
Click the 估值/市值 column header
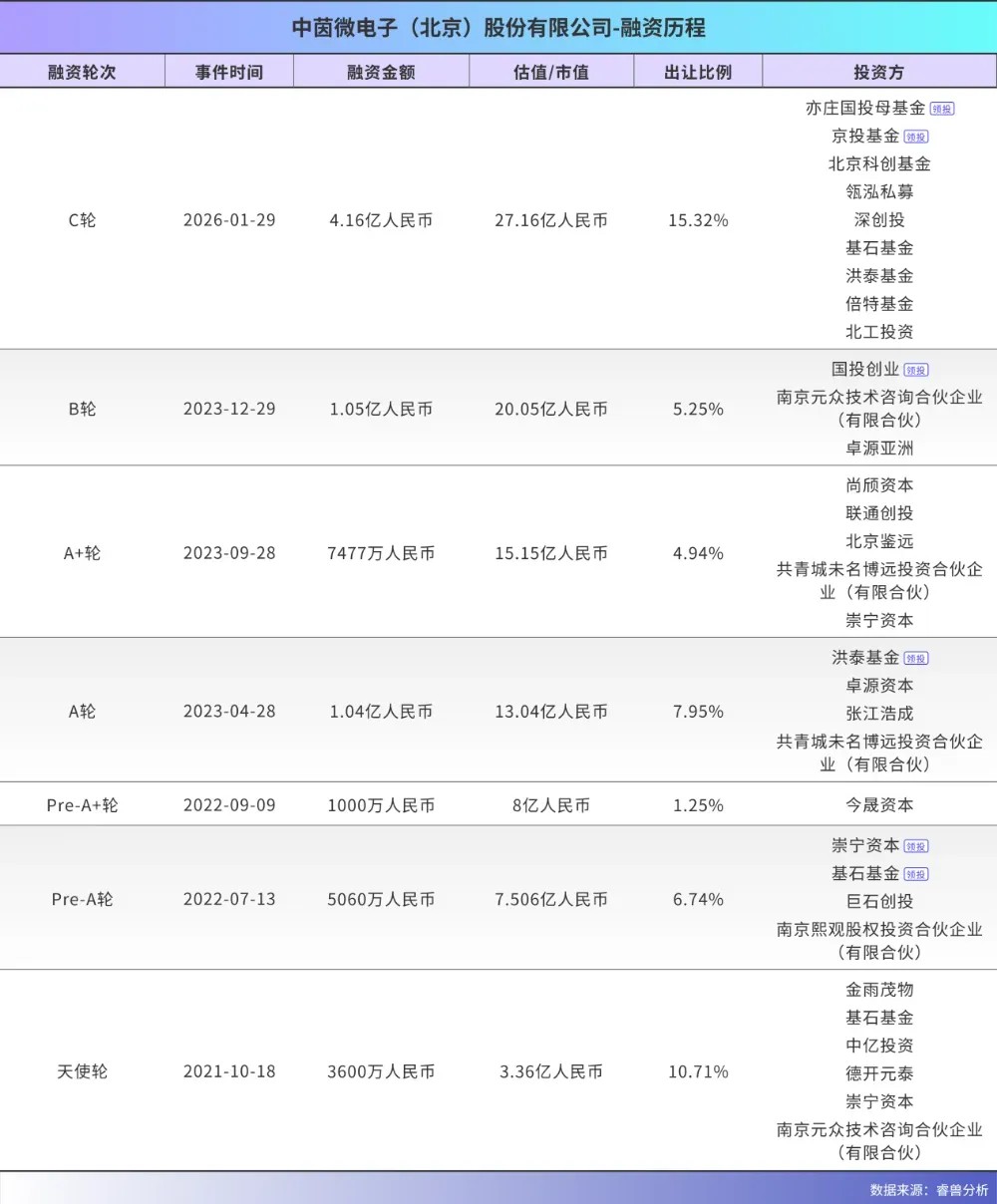click(x=551, y=72)
